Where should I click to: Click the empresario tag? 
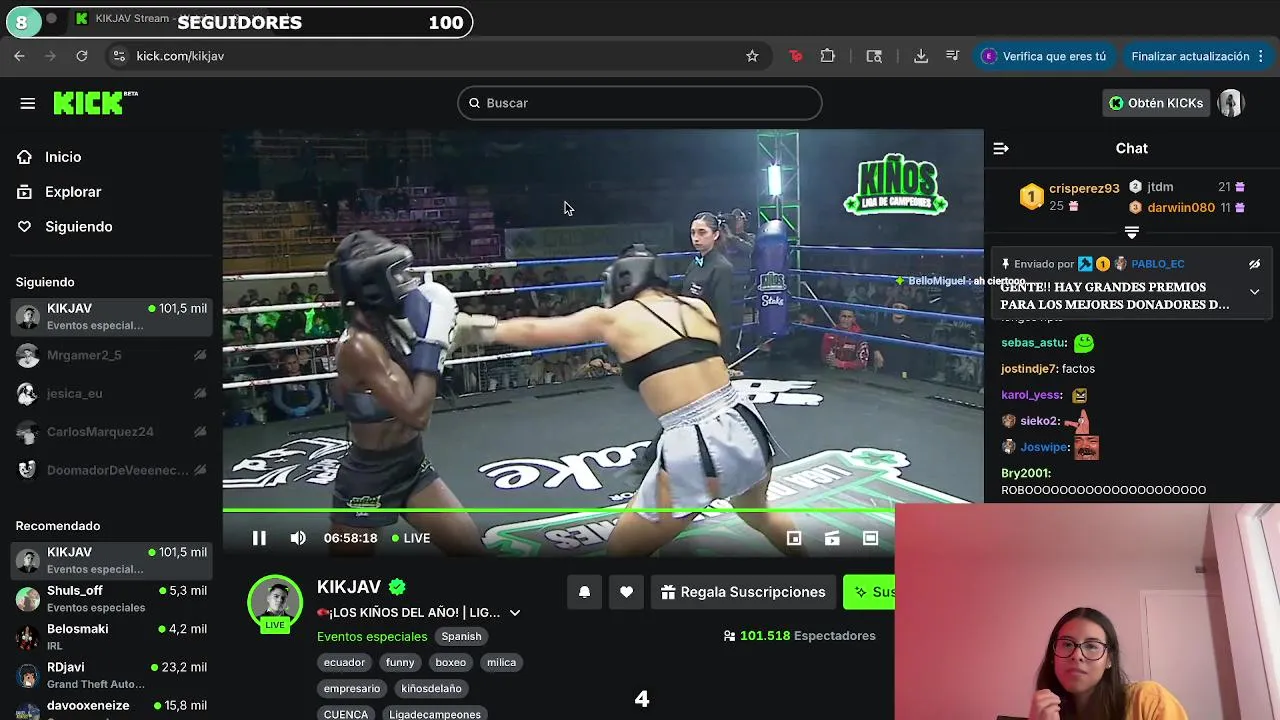pyautogui.click(x=352, y=688)
